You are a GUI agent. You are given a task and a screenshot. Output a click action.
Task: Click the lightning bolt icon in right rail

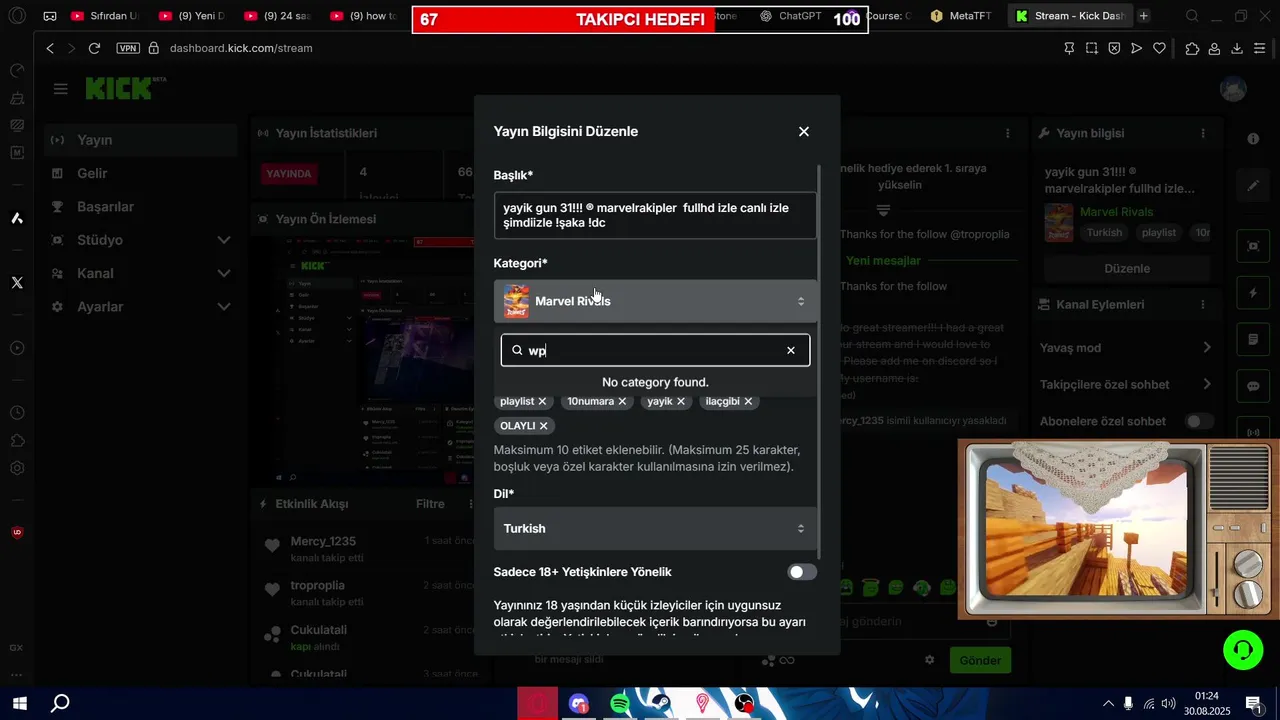click(x=1253, y=293)
